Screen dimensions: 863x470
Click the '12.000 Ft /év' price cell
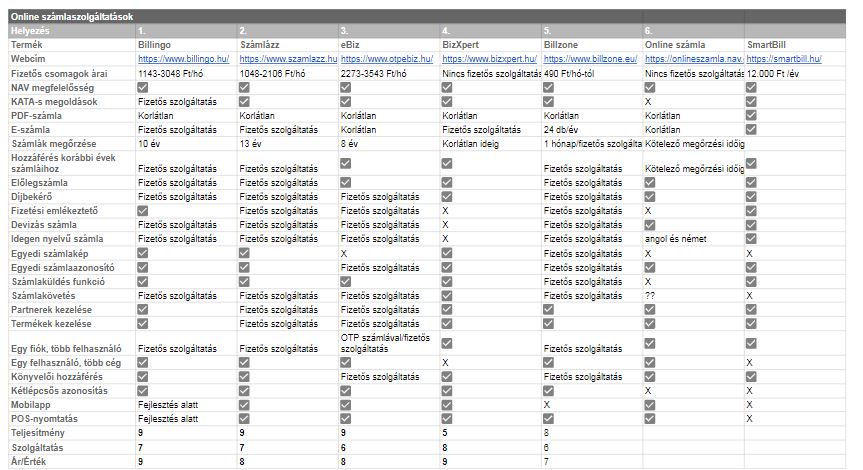click(779, 74)
